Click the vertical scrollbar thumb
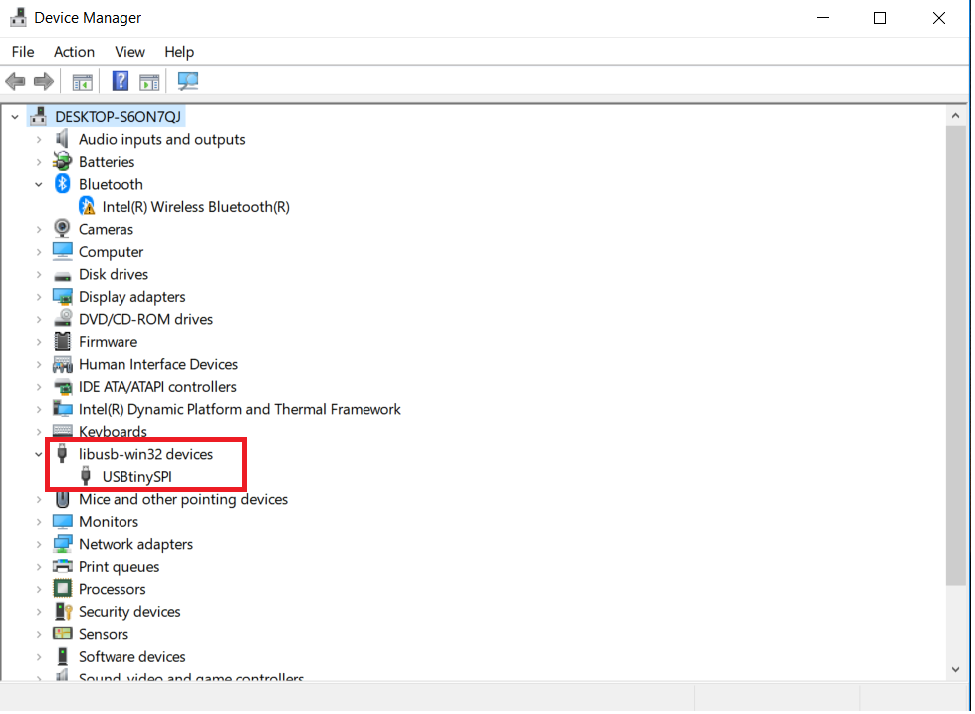The image size is (975, 714). coord(956,355)
